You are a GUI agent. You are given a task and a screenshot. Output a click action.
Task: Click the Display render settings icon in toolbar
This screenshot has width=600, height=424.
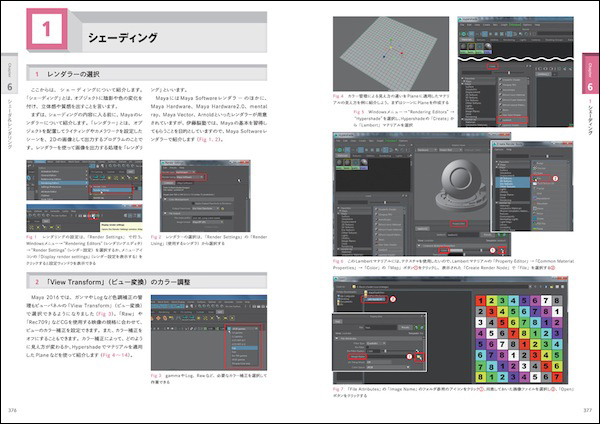coord(91,215)
